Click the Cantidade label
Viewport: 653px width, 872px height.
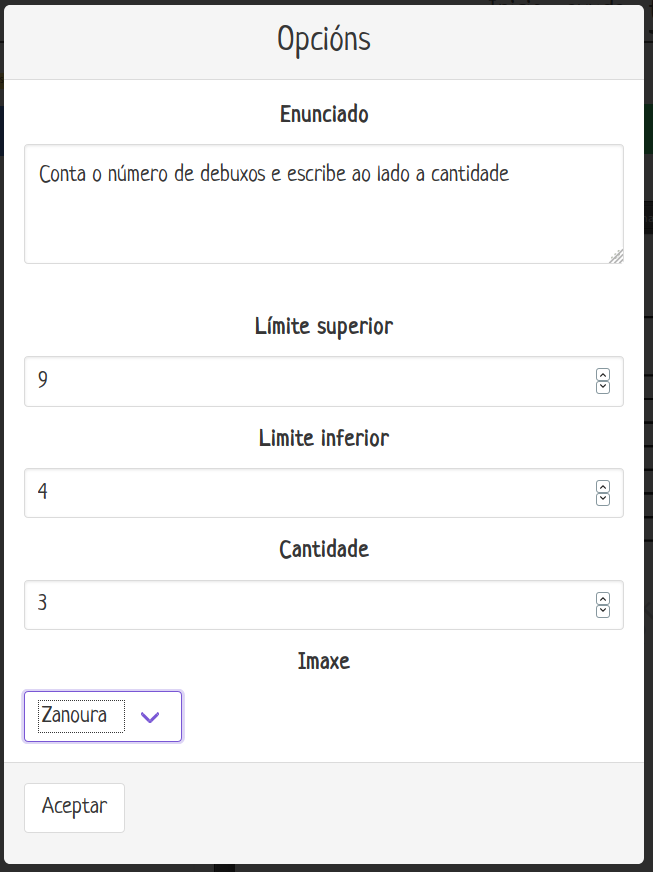click(x=324, y=549)
